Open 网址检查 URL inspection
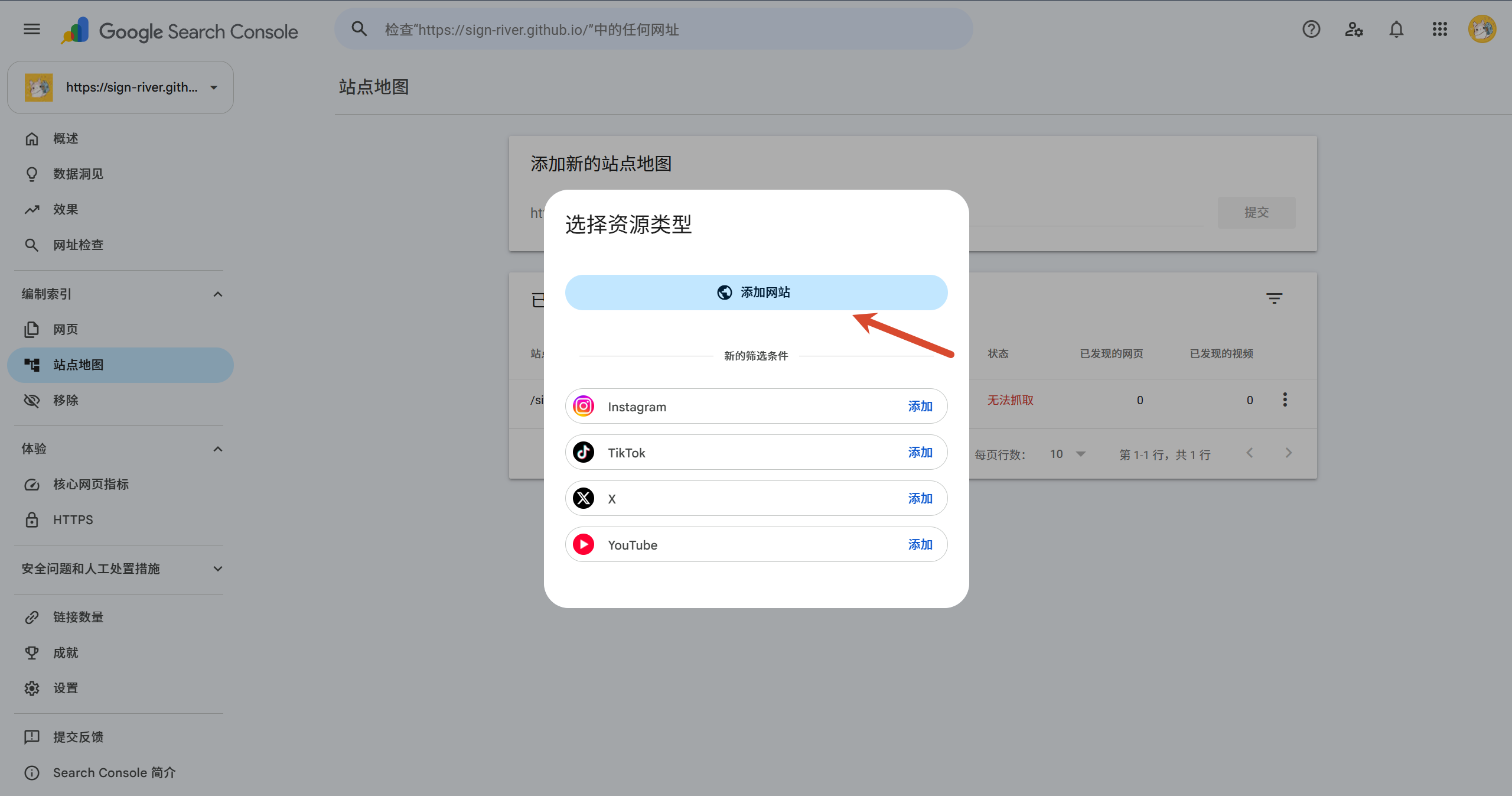 (x=120, y=245)
